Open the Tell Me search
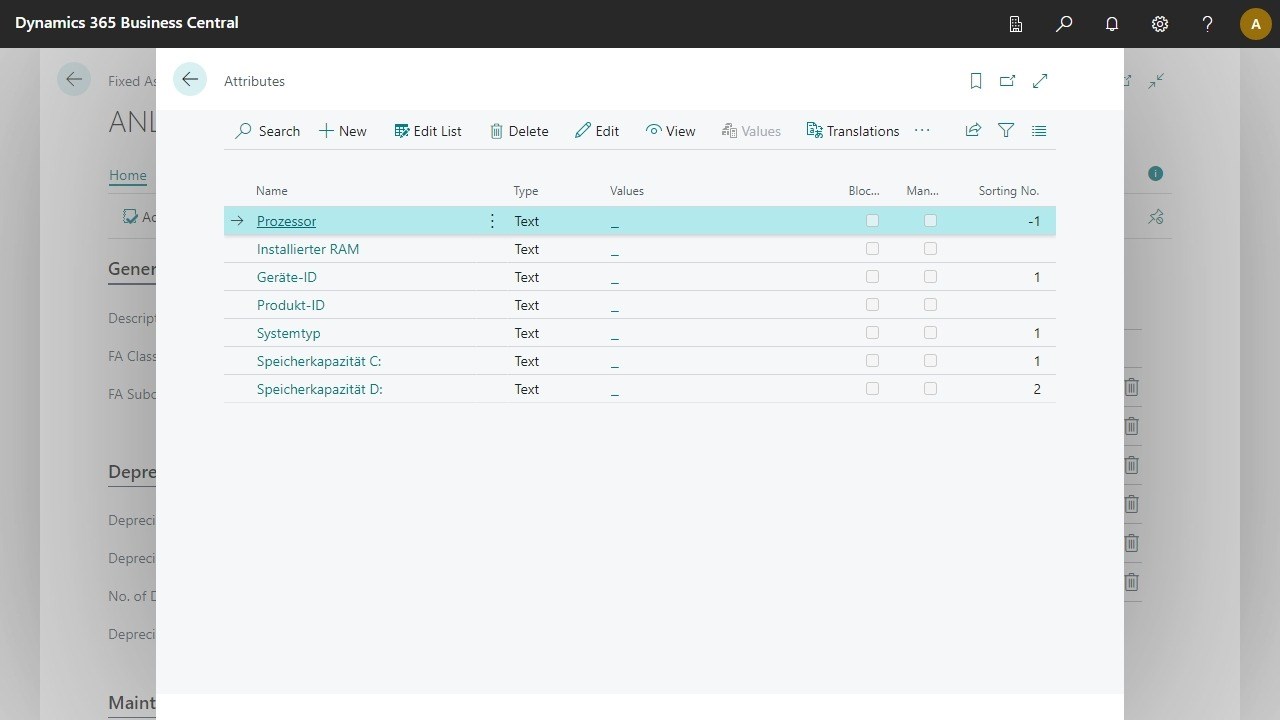Screen dimensions: 1280x720 click(1063, 23)
